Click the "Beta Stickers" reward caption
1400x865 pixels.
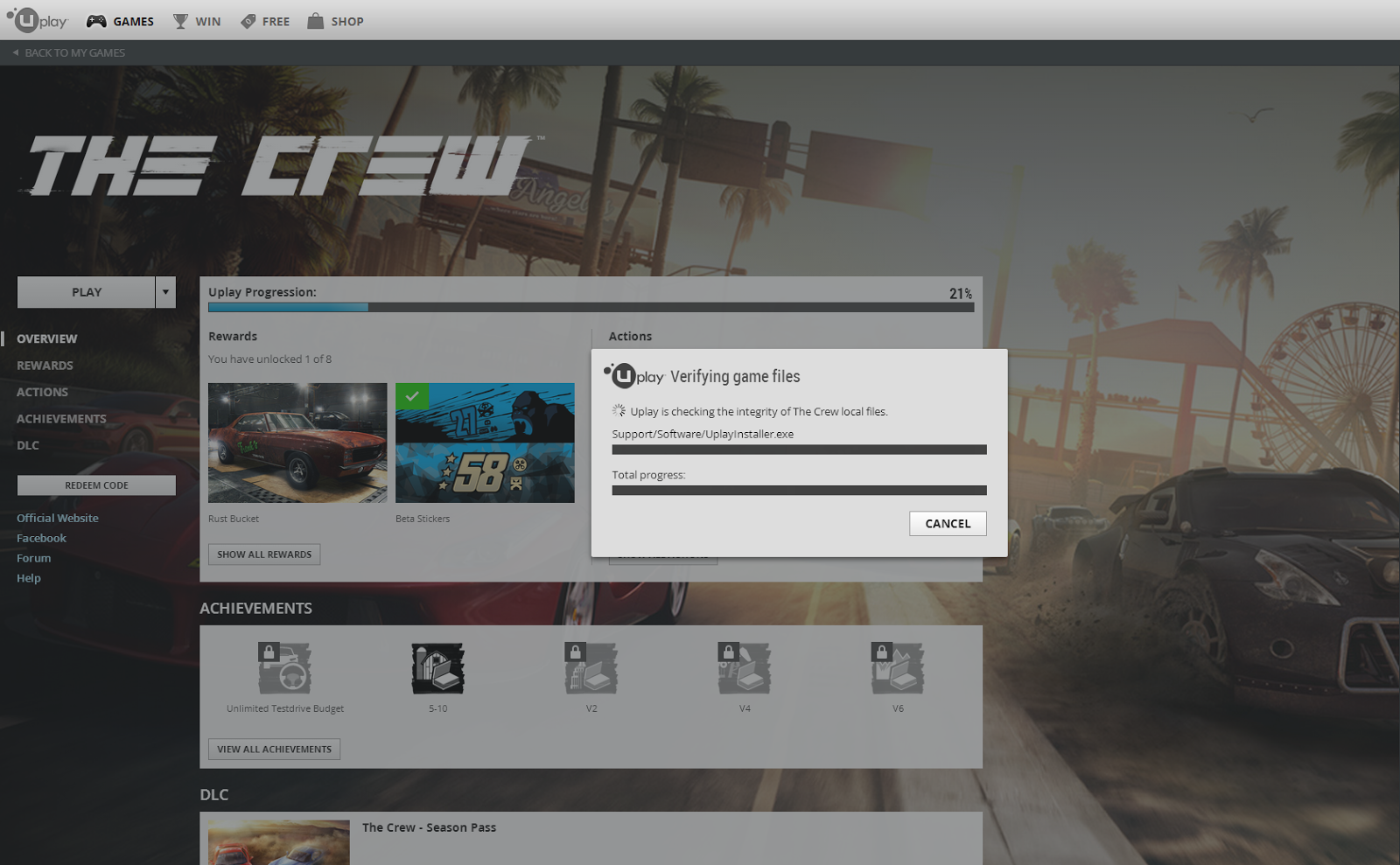423,519
